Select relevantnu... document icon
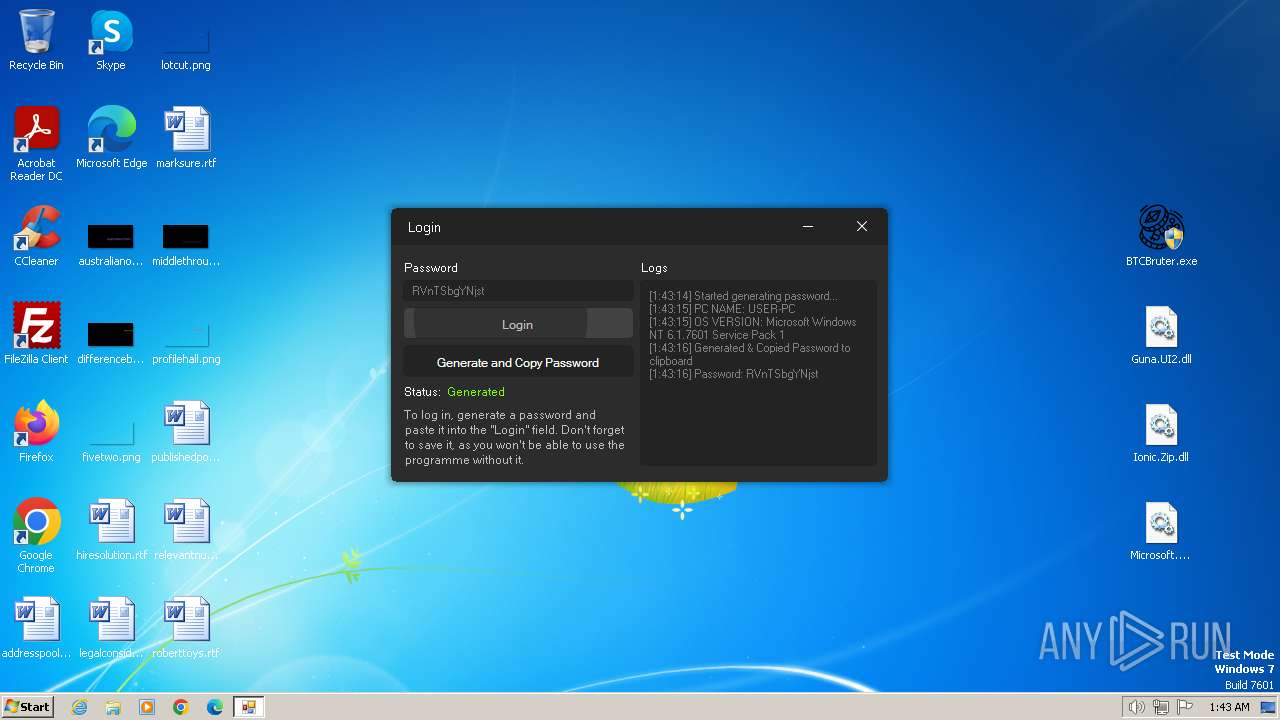This screenshot has height=720, width=1280. point(186,530)
